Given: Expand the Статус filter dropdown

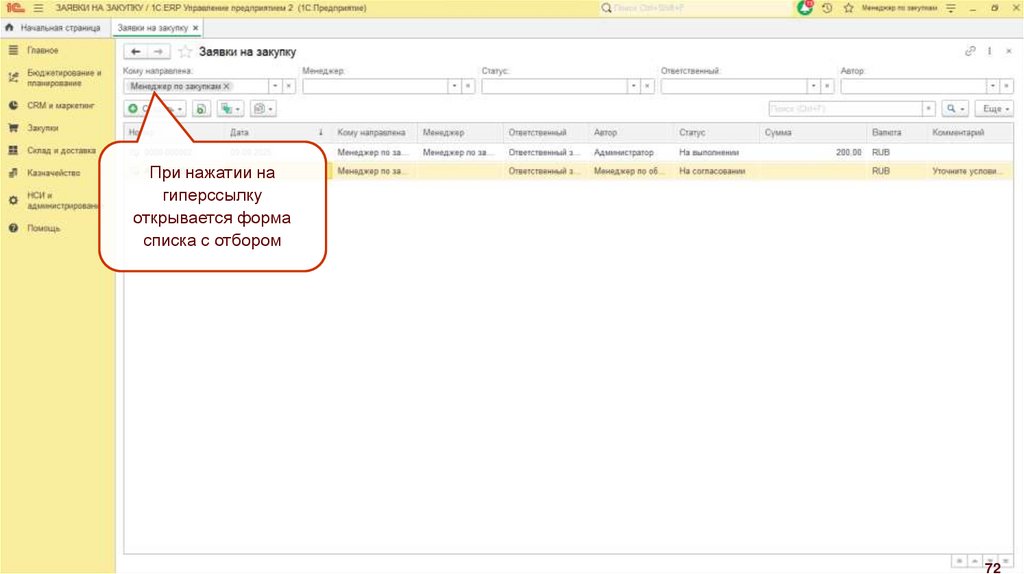Looking at the screenshot, I should [x=633, y=87].
